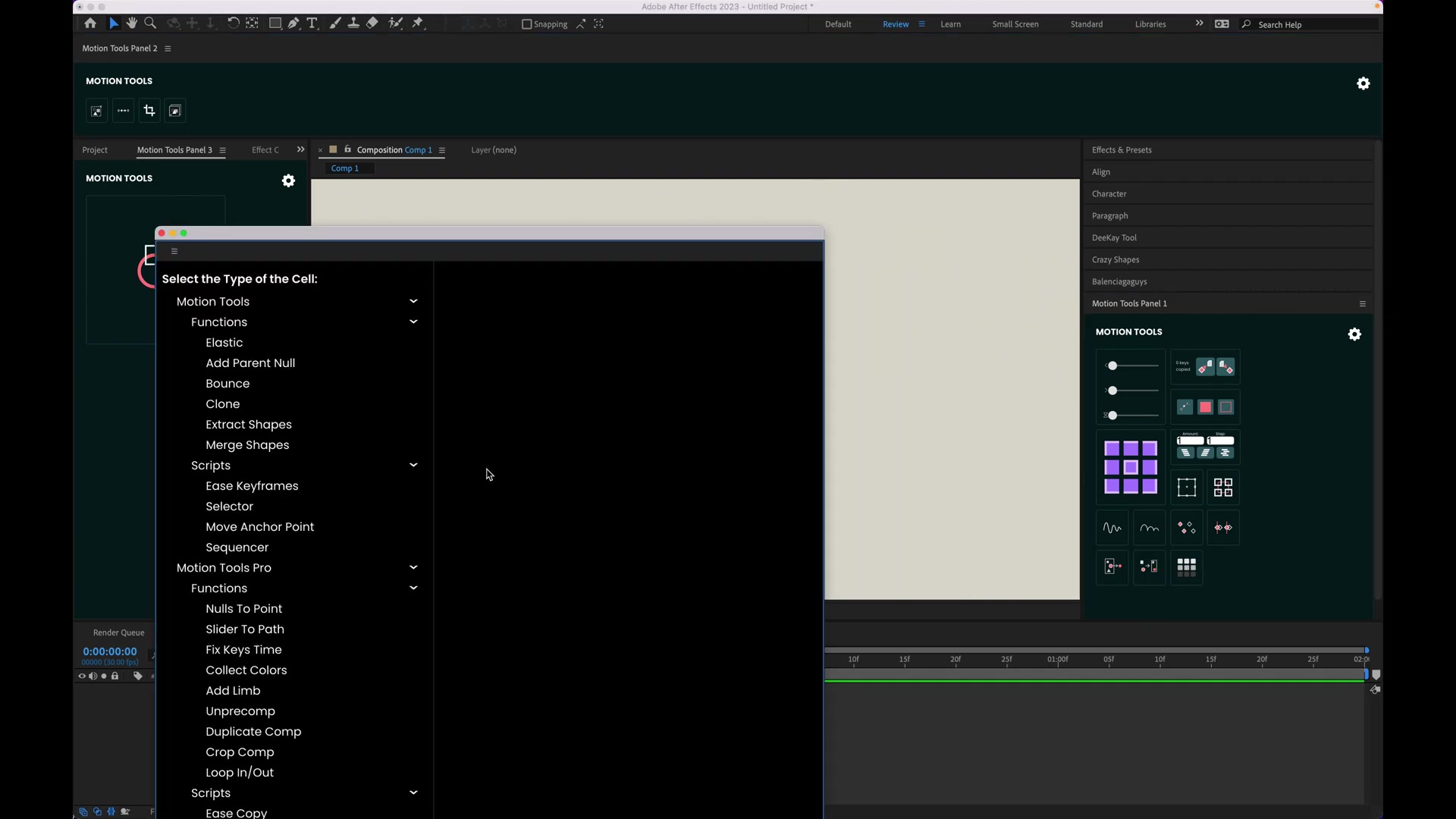Show more workspaces with double chevron

point(1199,24)
